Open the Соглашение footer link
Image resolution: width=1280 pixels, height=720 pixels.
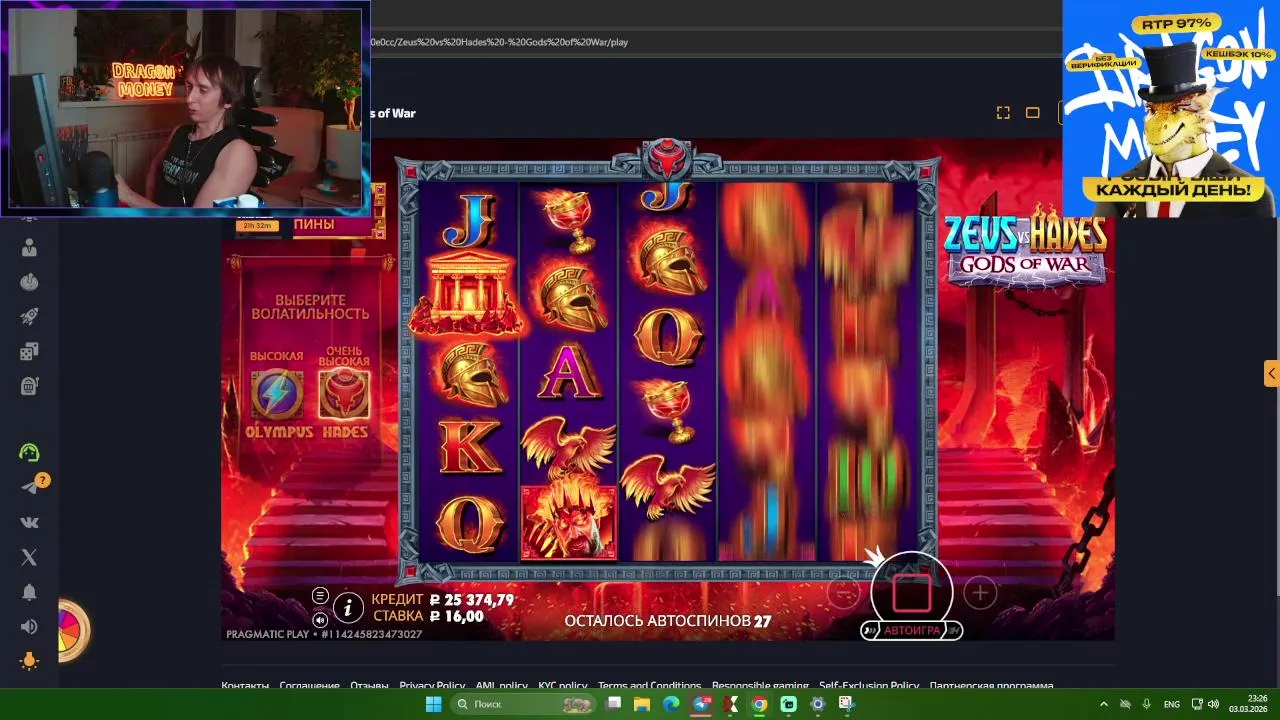point(309,686)
